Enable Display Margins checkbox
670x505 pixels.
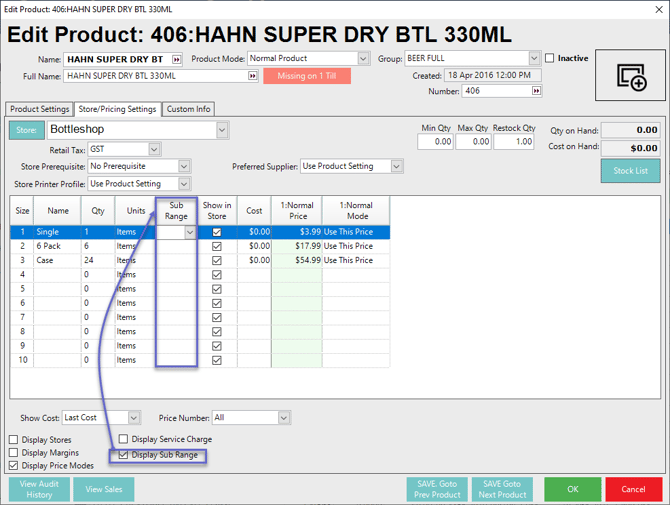14,453
